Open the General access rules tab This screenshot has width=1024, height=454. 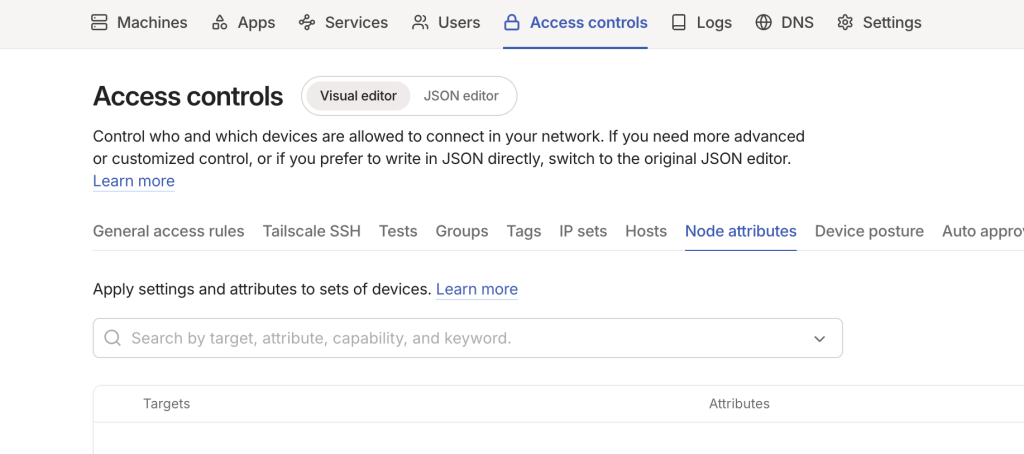coord(168,231)
